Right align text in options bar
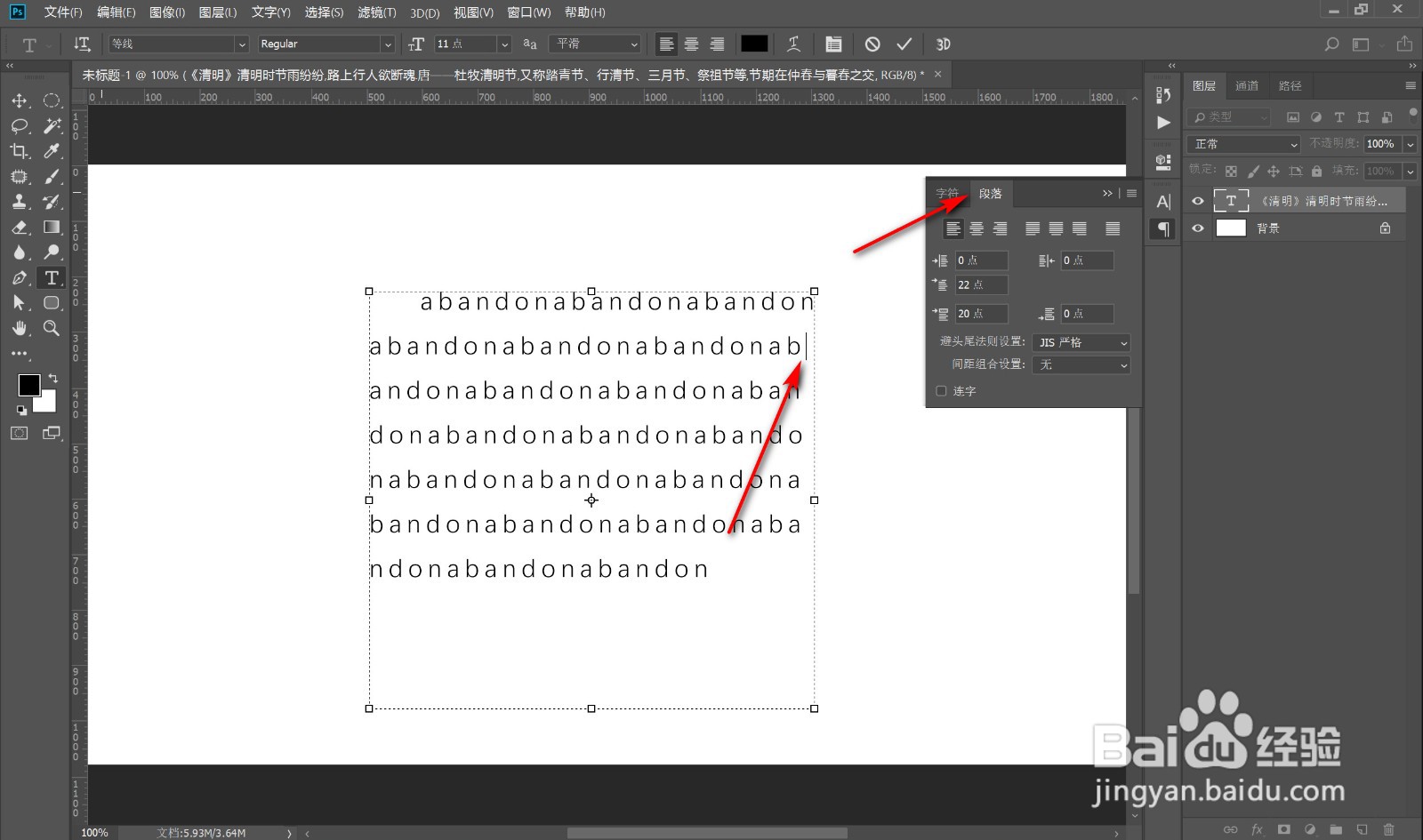The height and width of the screenshot is (840, 1423). [717, 44]
